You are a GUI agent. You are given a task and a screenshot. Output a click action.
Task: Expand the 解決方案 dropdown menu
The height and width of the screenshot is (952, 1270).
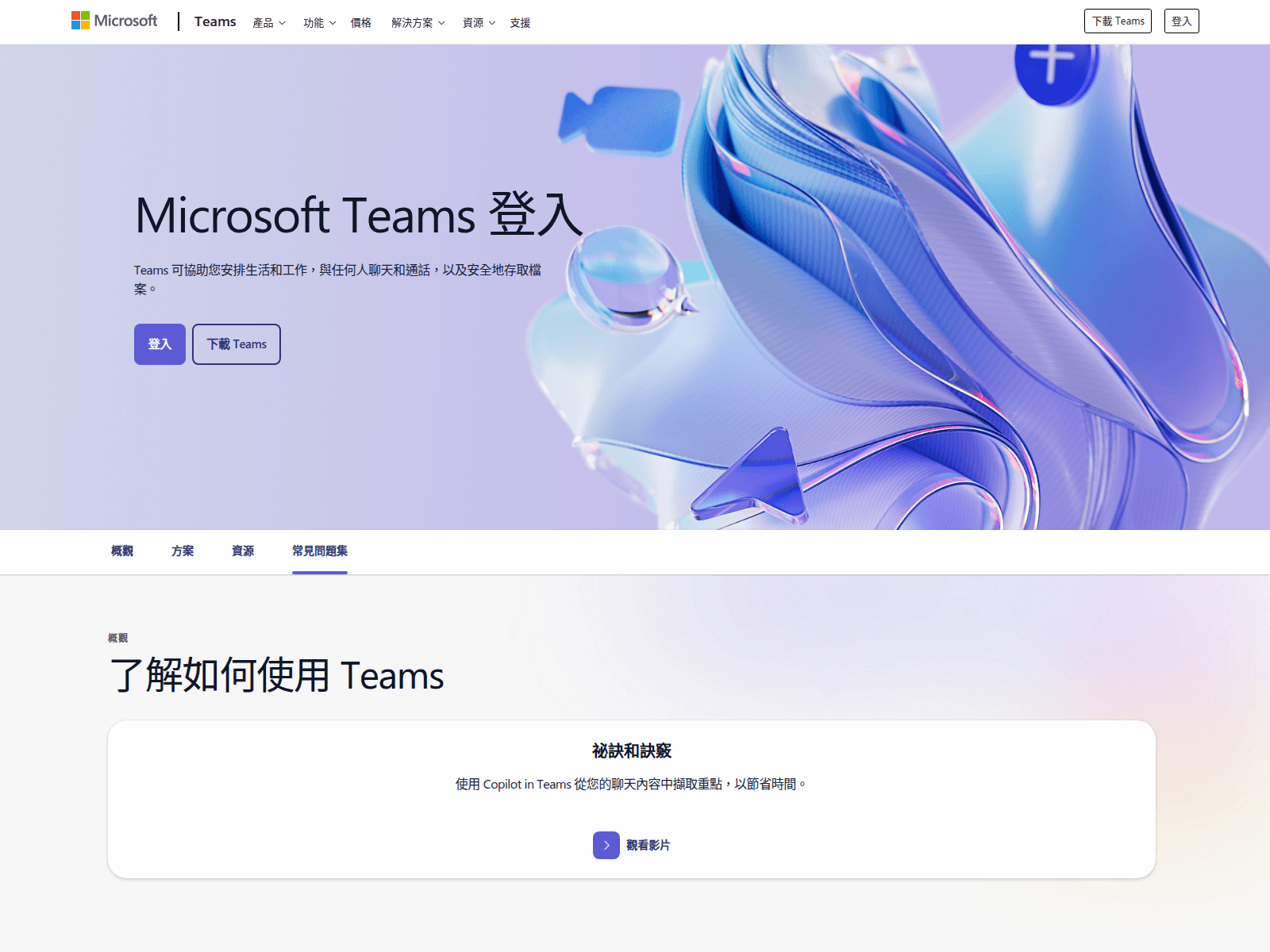click(418, 23)
